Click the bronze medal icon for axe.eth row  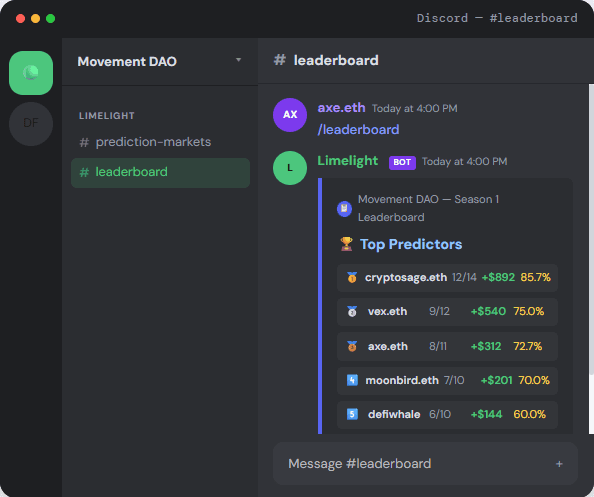coord(352,346)
